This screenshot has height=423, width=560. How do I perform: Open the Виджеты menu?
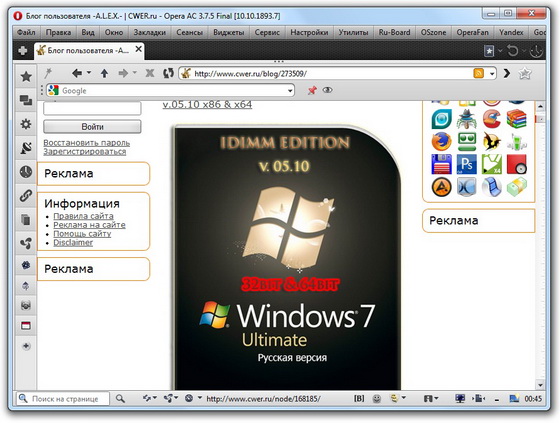(229, 32)
